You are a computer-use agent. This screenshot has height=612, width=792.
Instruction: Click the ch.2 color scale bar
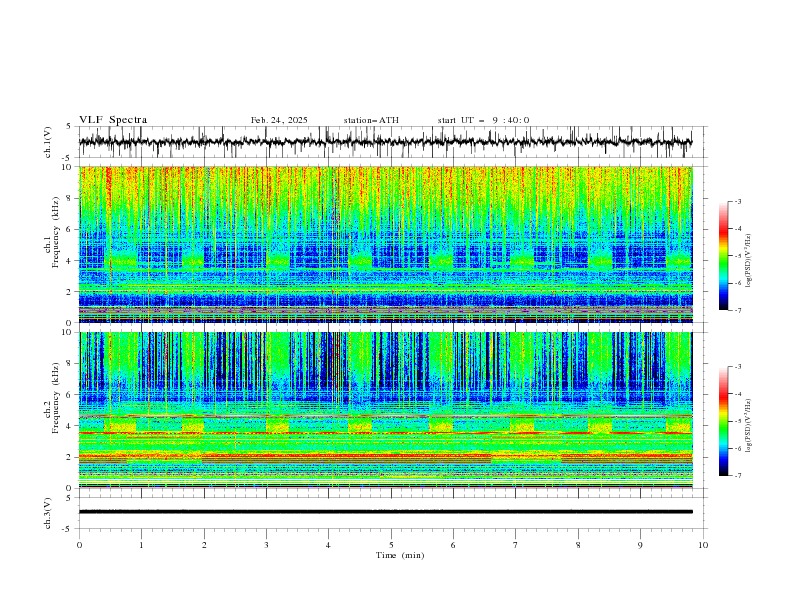click(x=723, y=421)
